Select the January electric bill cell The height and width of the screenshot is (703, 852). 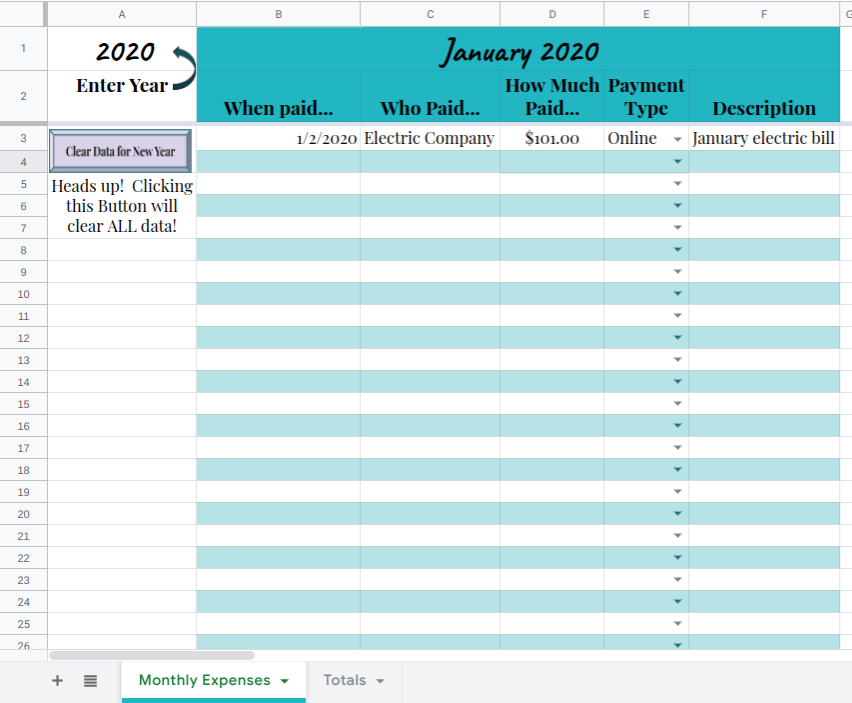(764, 138)
